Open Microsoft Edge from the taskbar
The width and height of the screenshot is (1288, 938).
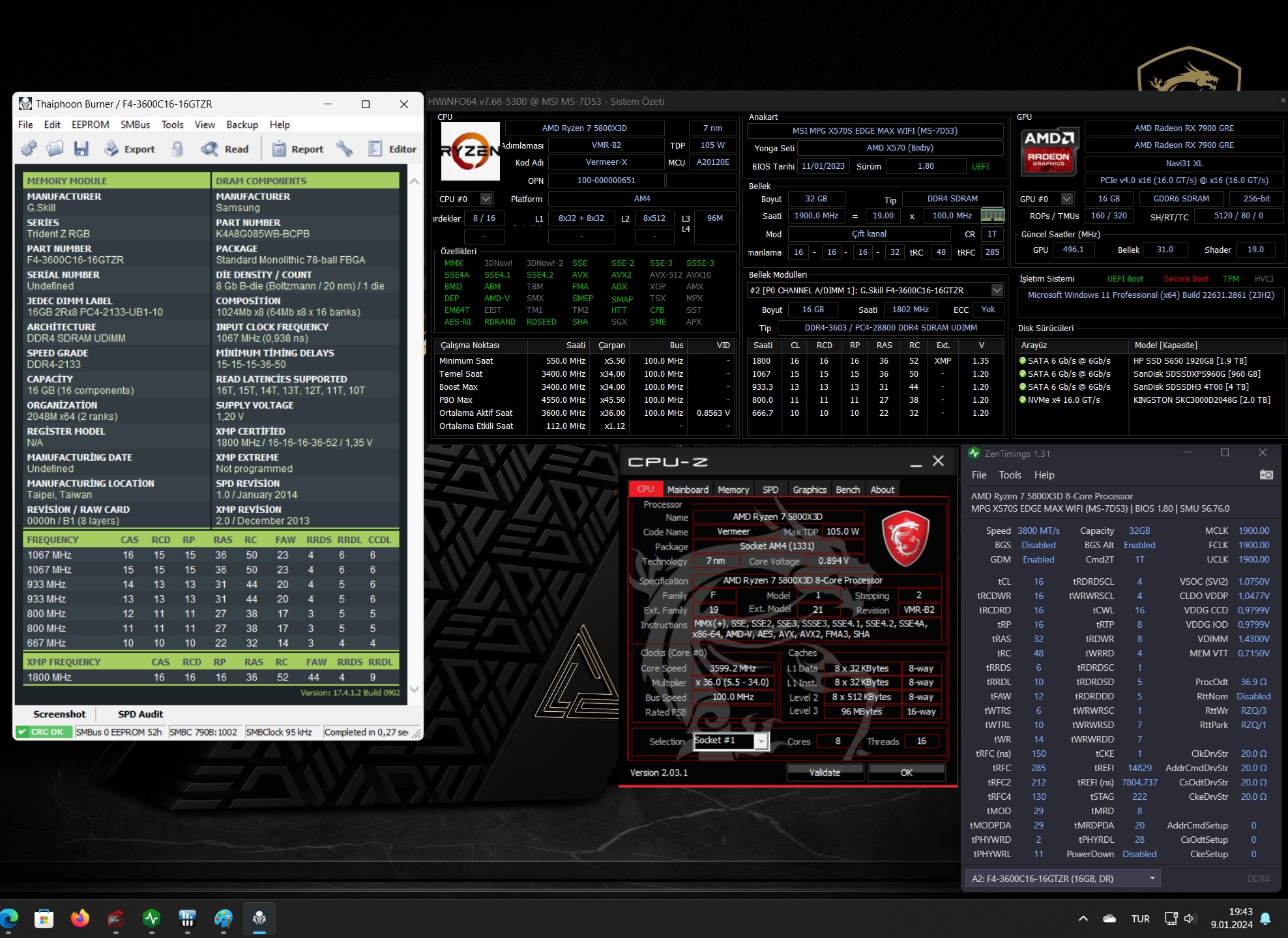coord(9,918)
